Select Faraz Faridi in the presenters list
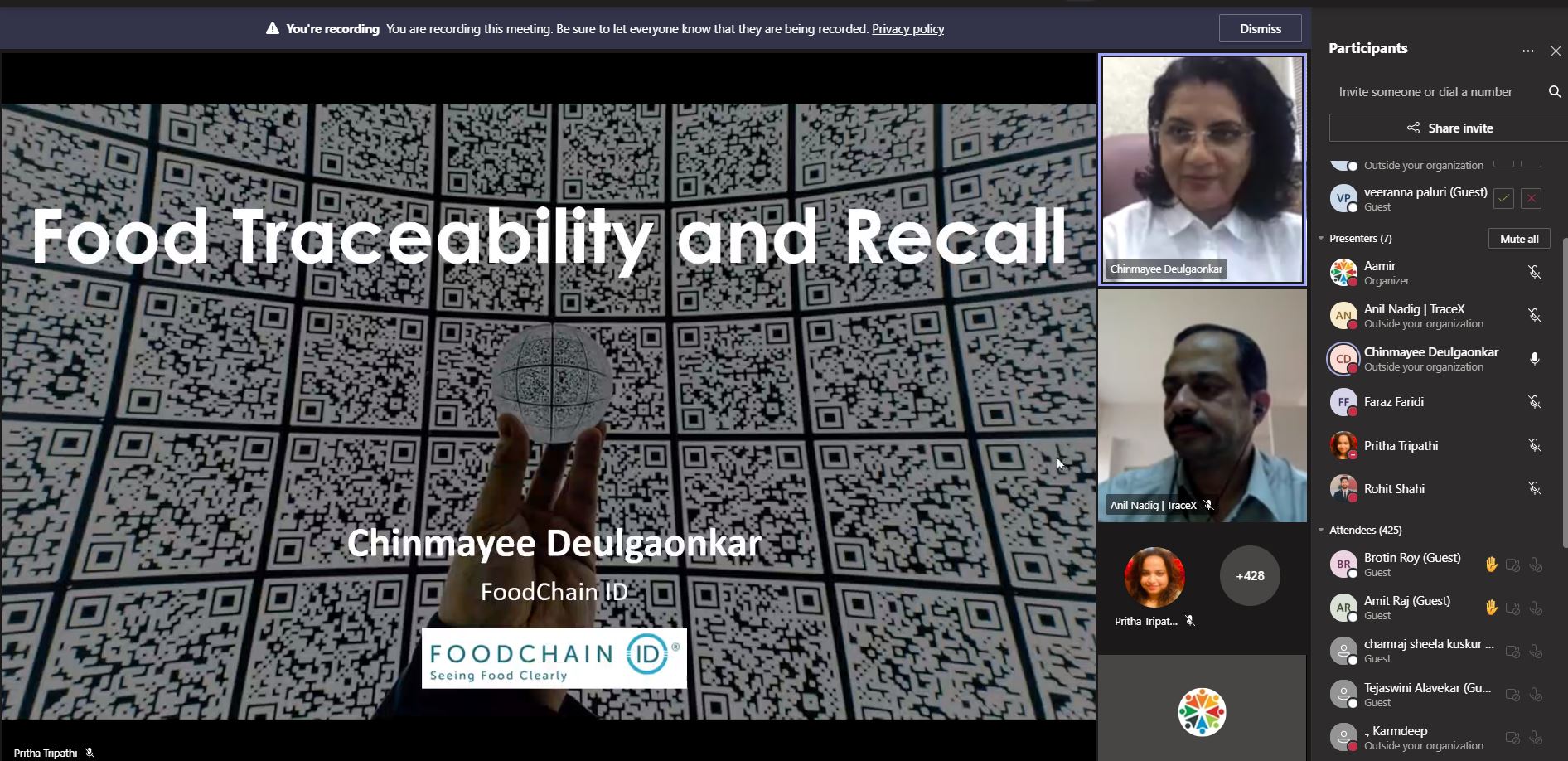Viewport: 1568px width, 761px height. [x=1393, y=402]
